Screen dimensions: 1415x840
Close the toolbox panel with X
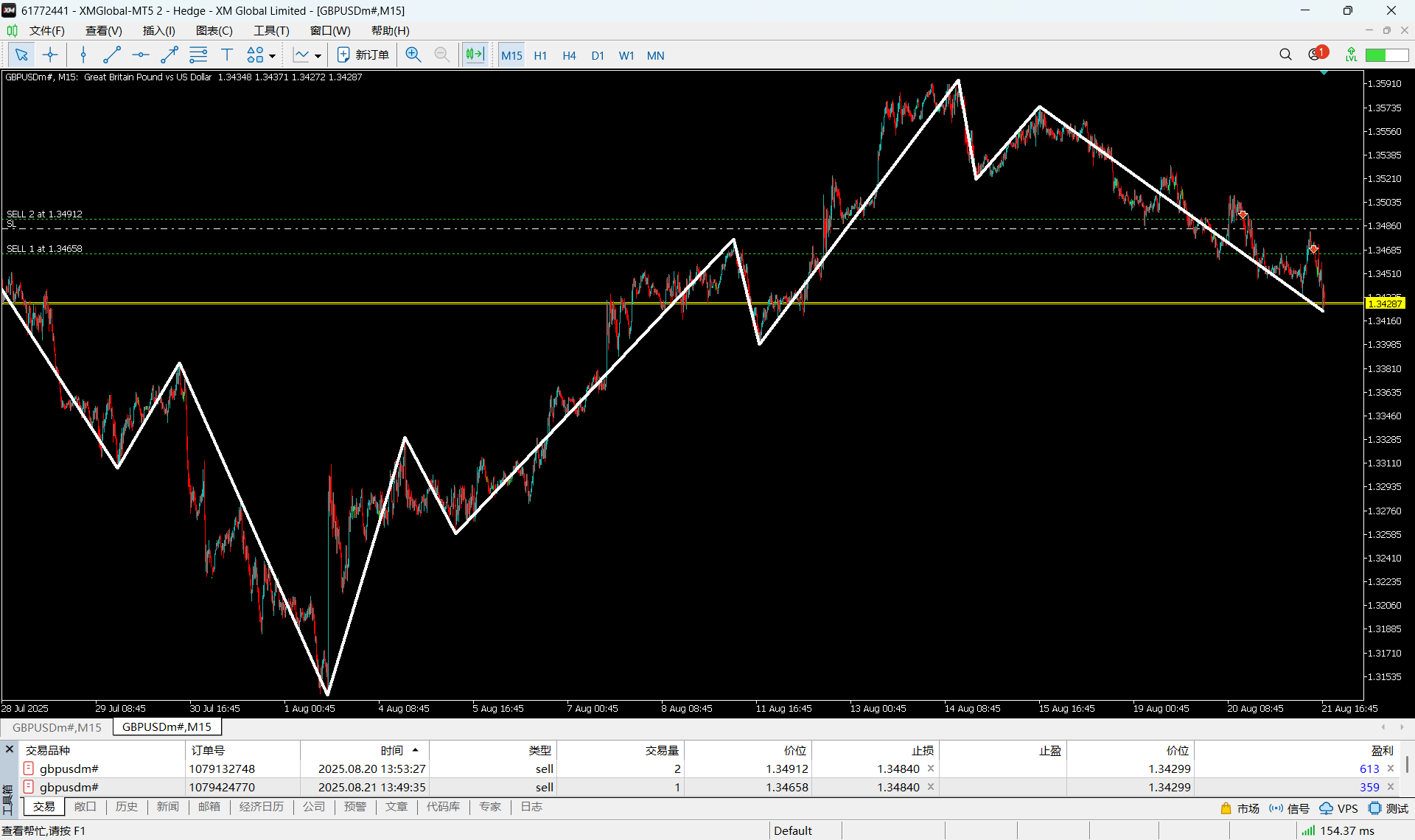click(10, 749)
